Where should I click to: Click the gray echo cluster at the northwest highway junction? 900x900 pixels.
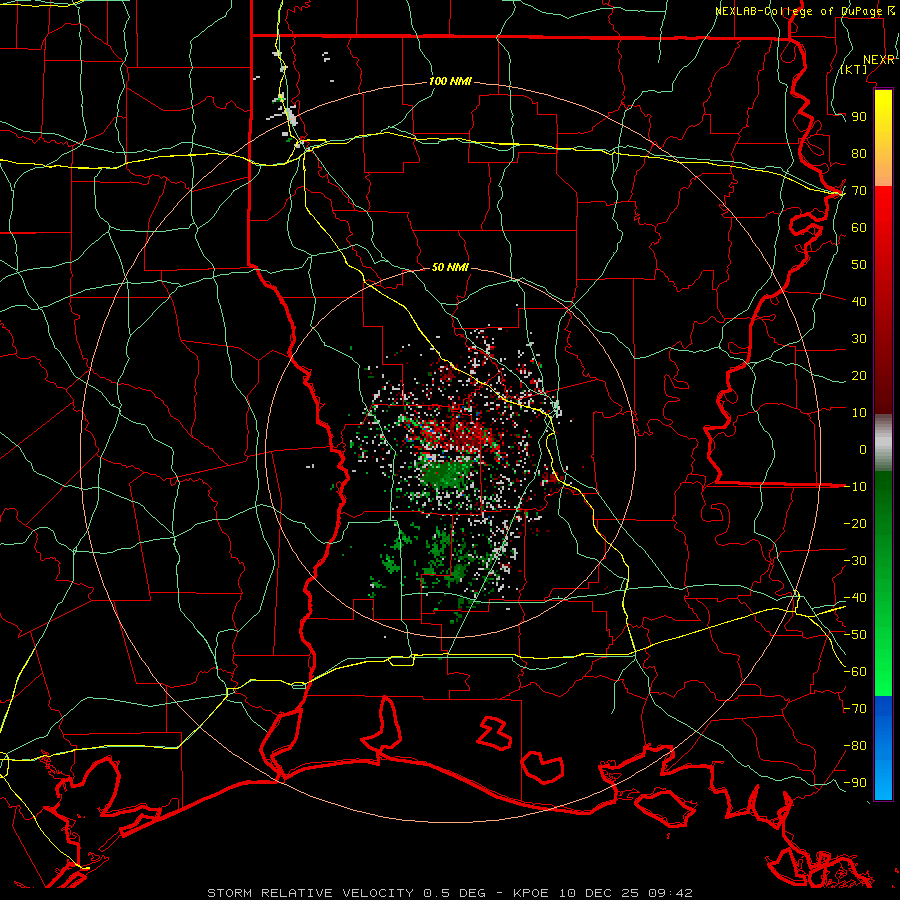(x=290, y=117)
